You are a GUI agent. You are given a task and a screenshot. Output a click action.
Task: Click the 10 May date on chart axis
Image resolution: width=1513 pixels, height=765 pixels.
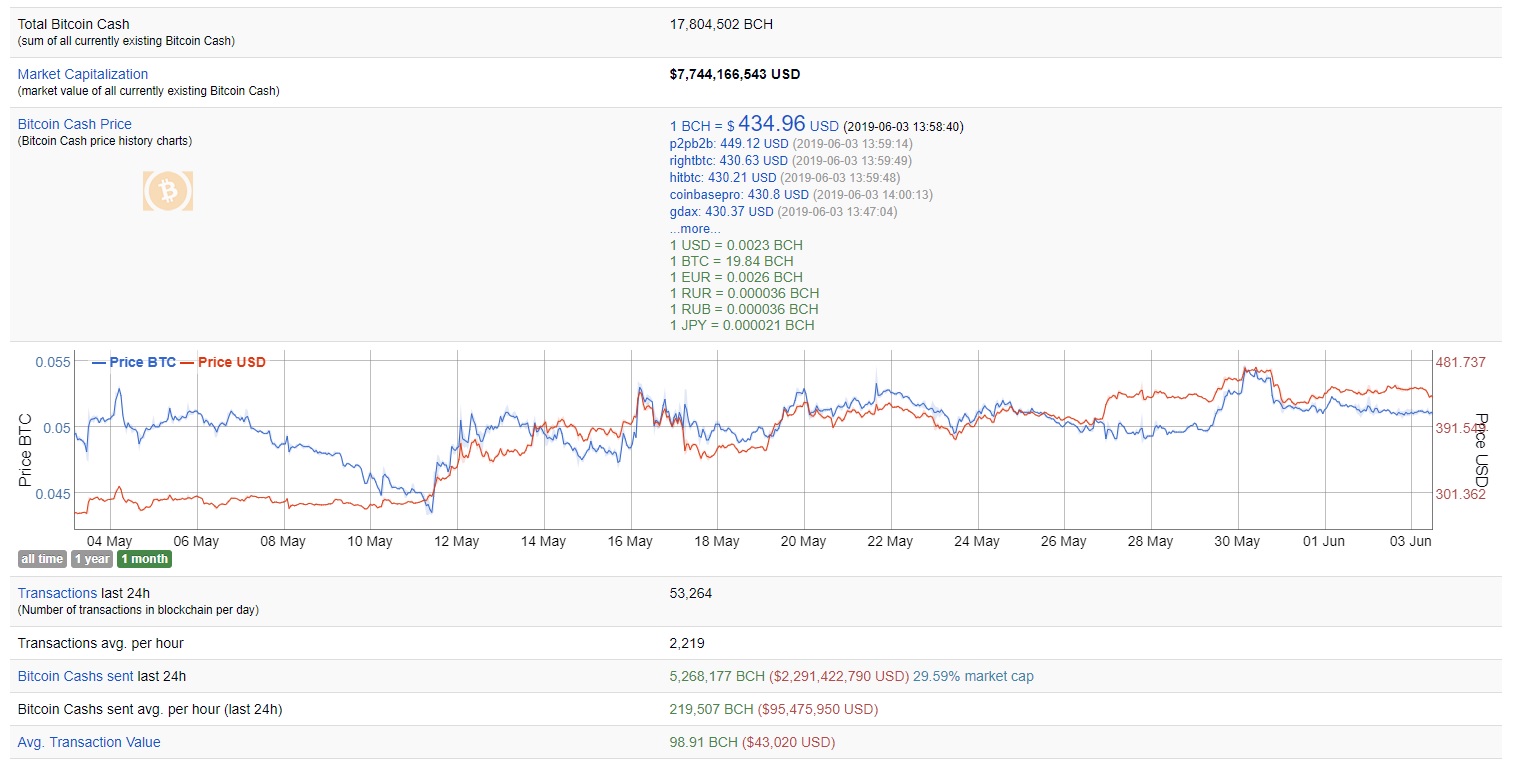(x=370, y=541)
